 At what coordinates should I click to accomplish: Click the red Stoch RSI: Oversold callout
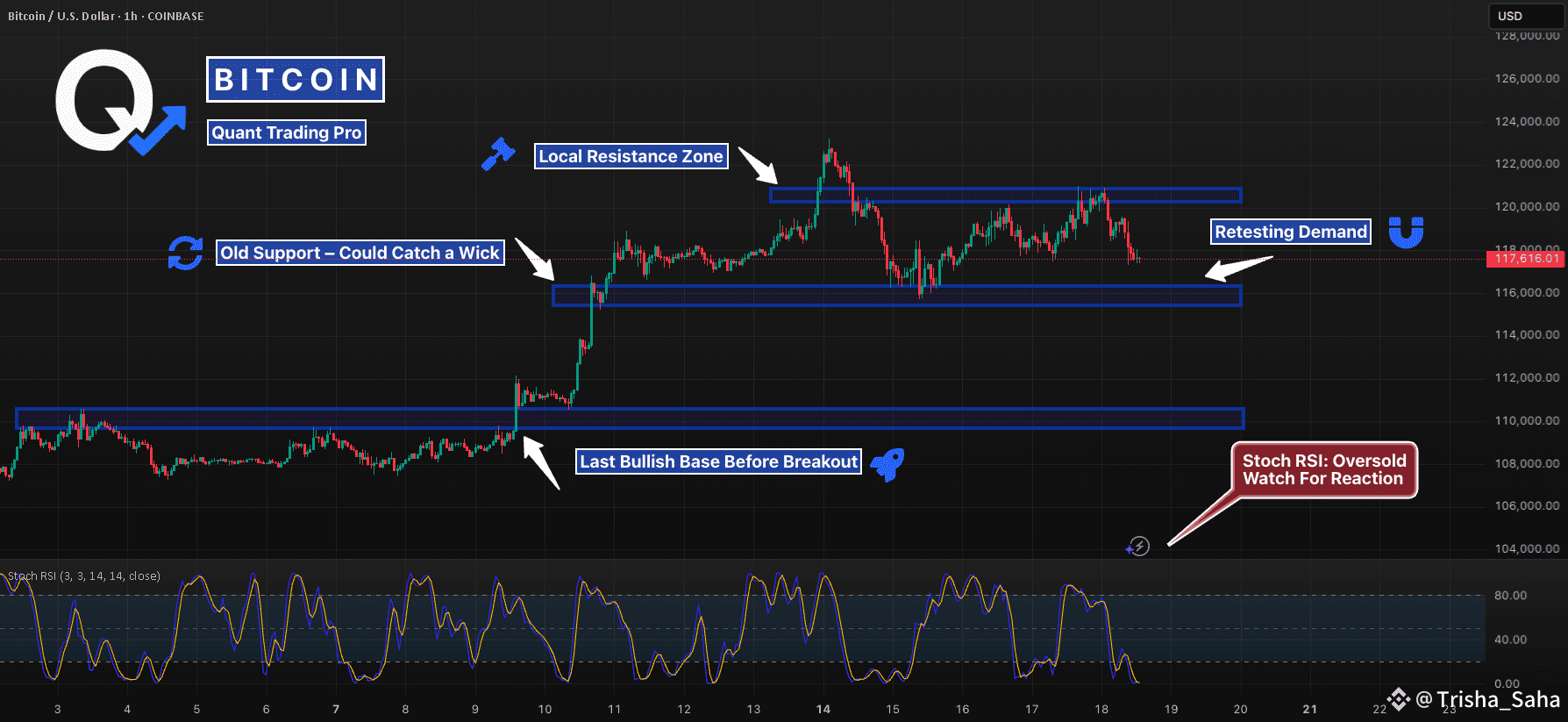pos(1324,469)
